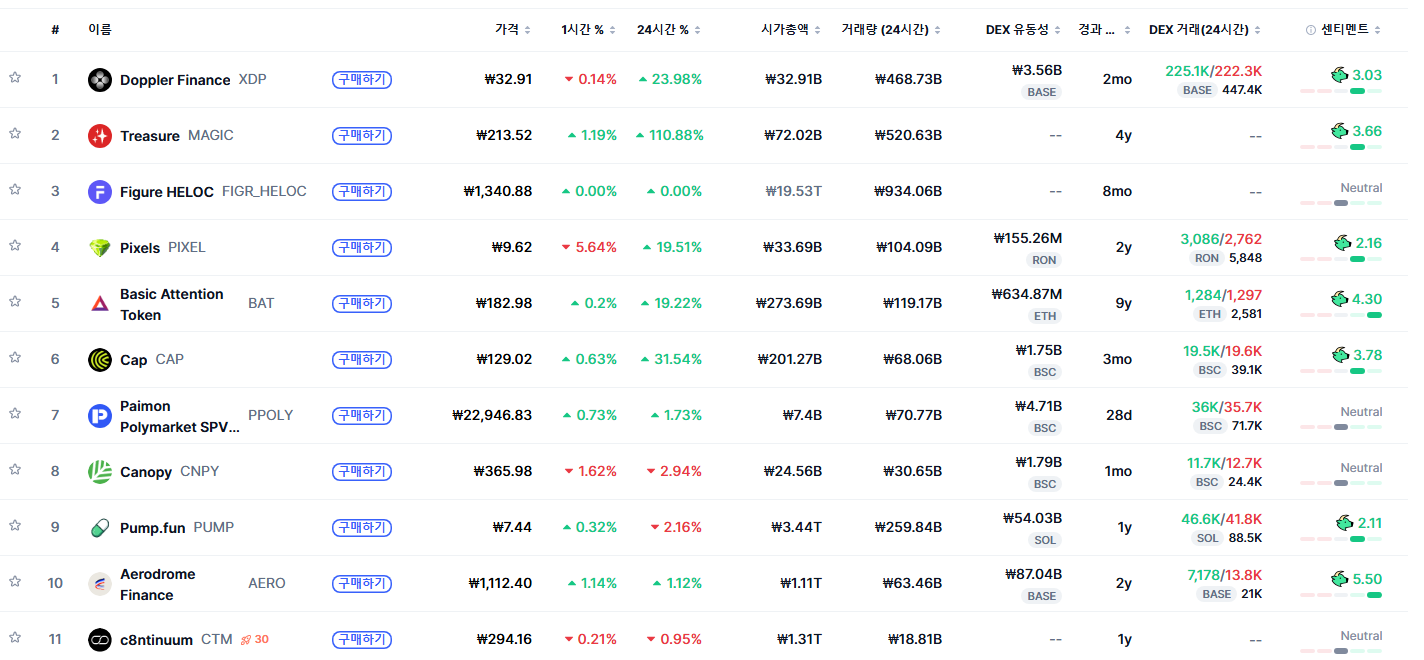
Task: Click ETH tag under ₩634.87M liquidity
Action: (x=1045, y=316)
